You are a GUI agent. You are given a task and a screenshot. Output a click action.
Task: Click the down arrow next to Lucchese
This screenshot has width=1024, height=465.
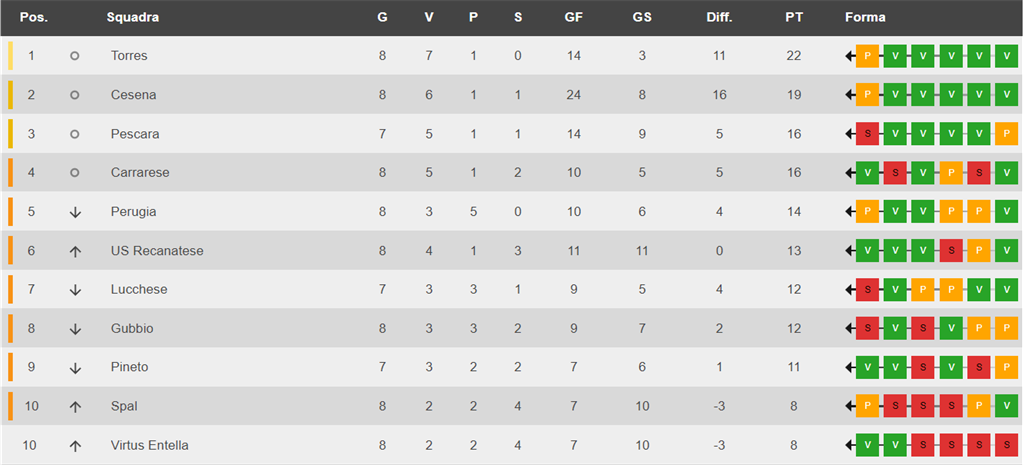point(75,290)
